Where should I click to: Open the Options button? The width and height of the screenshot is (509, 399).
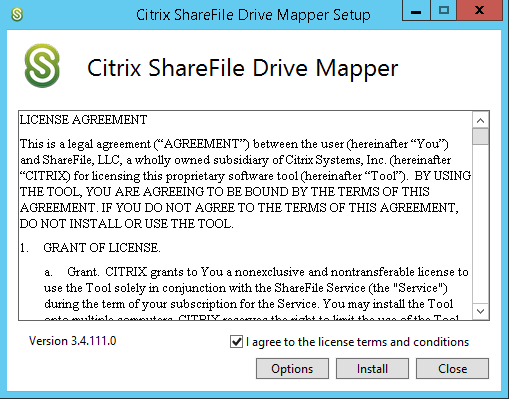(x=292, y=369)
